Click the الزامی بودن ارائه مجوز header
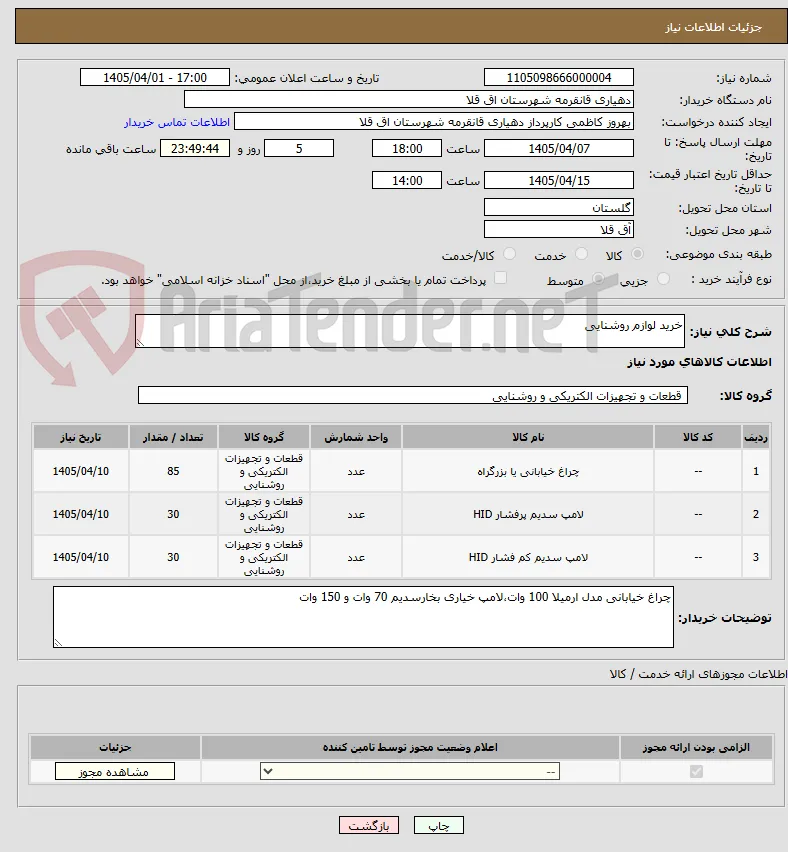Screen dimensions: 788x852 (696, 748)
